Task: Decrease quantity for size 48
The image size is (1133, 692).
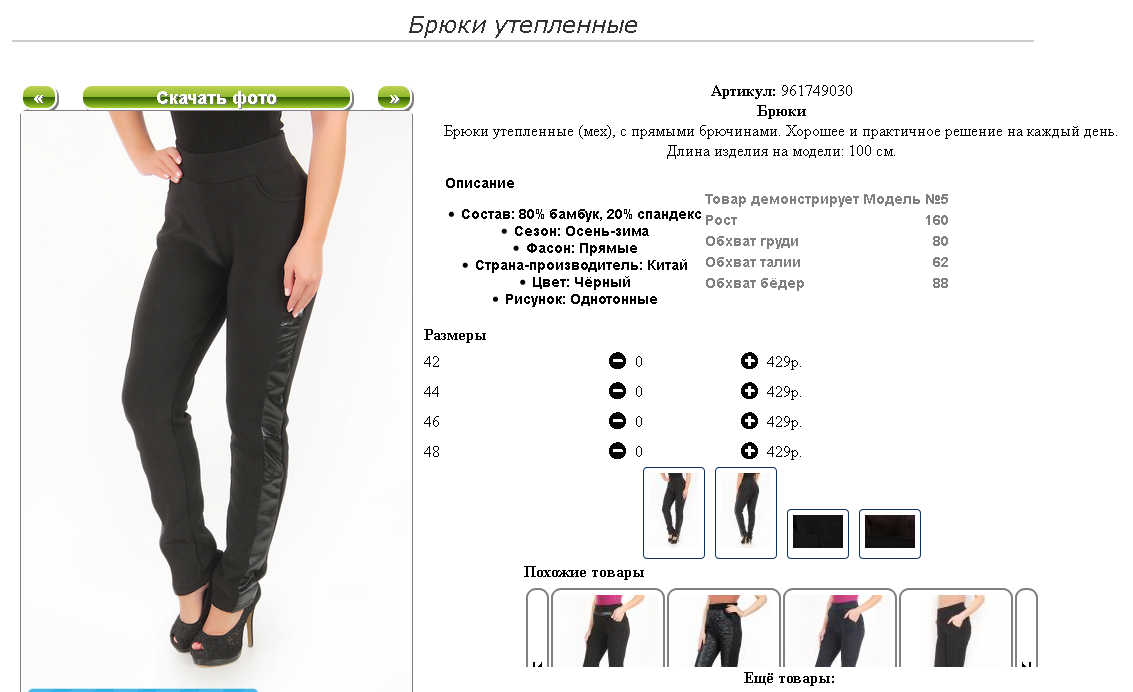Action: coord(617,451)
